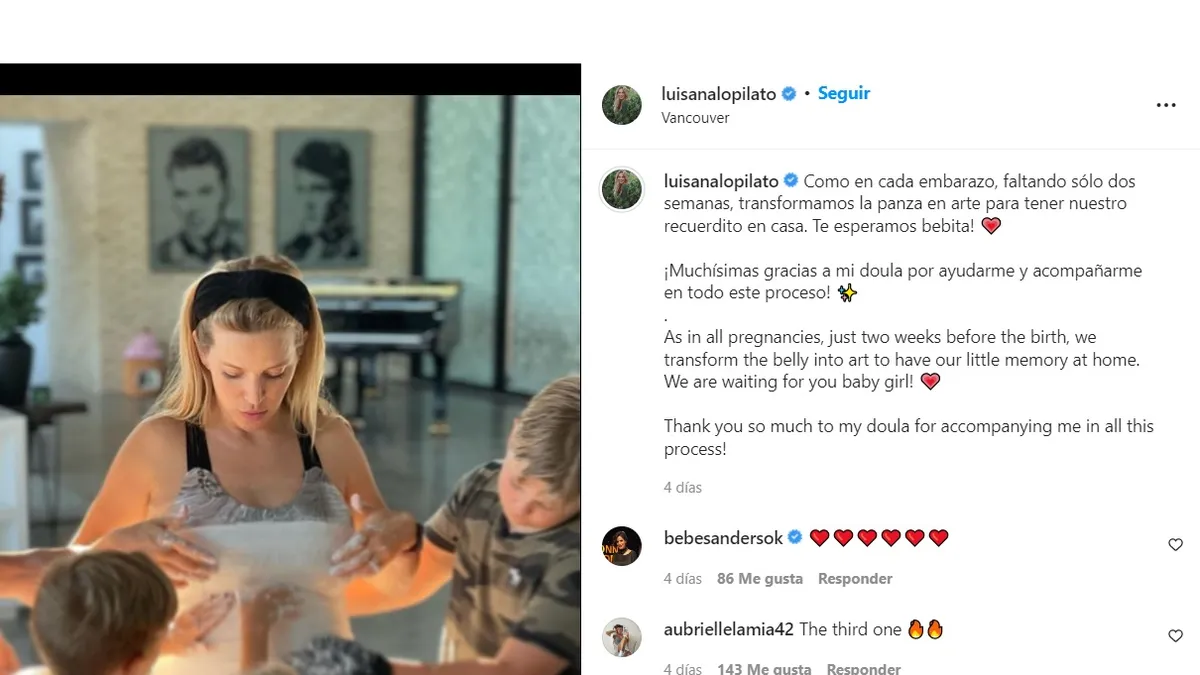Viewport: 1200px width, 675px height.
Task: Open the Vancouver location link
Action: 695,118
